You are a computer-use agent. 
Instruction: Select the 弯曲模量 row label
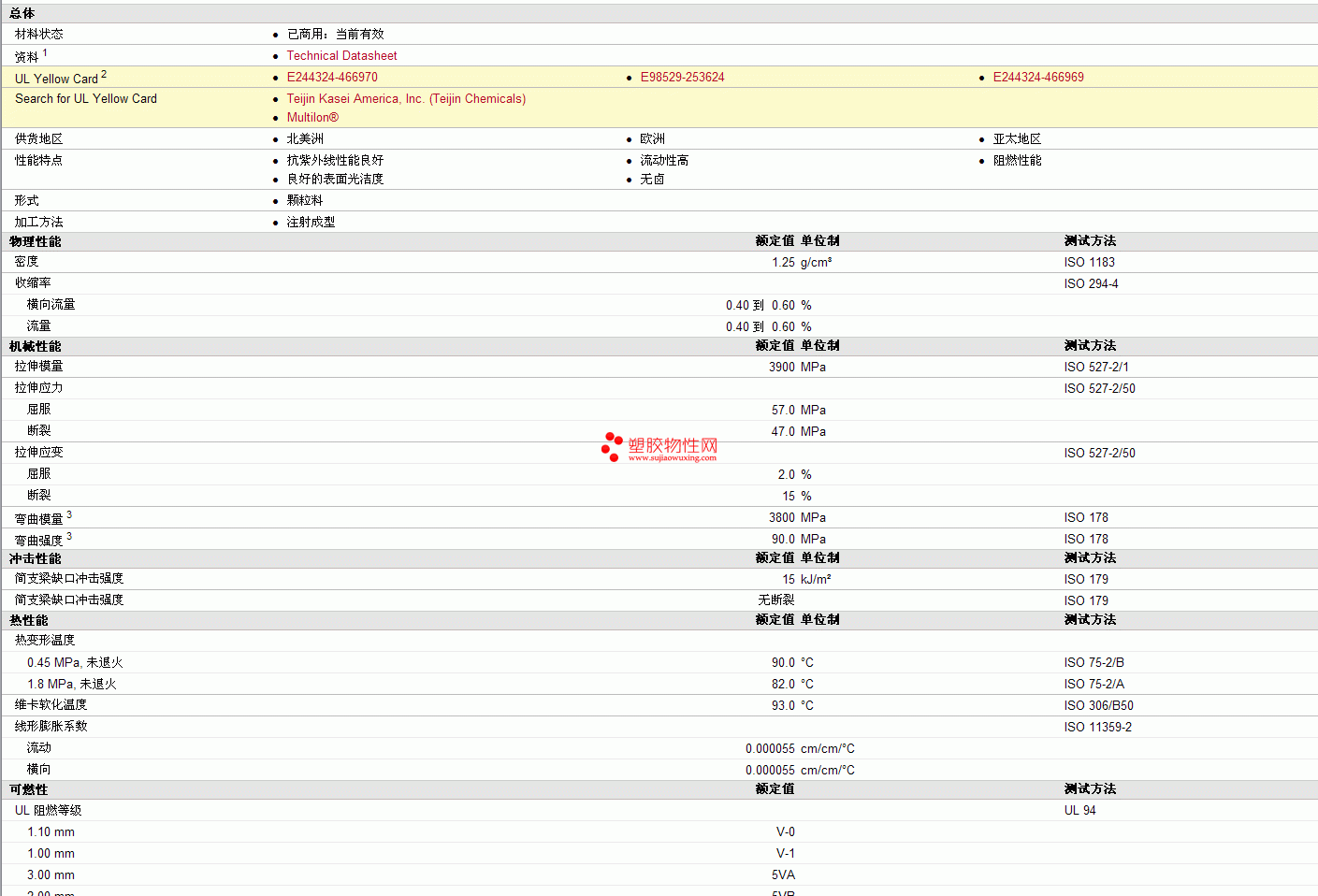[39, 519]
